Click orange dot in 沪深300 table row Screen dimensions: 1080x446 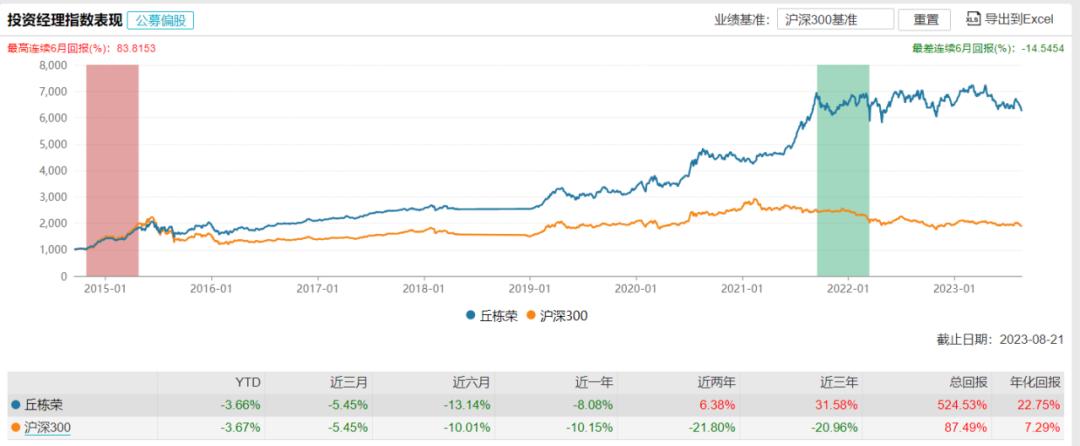pos(14,427)
